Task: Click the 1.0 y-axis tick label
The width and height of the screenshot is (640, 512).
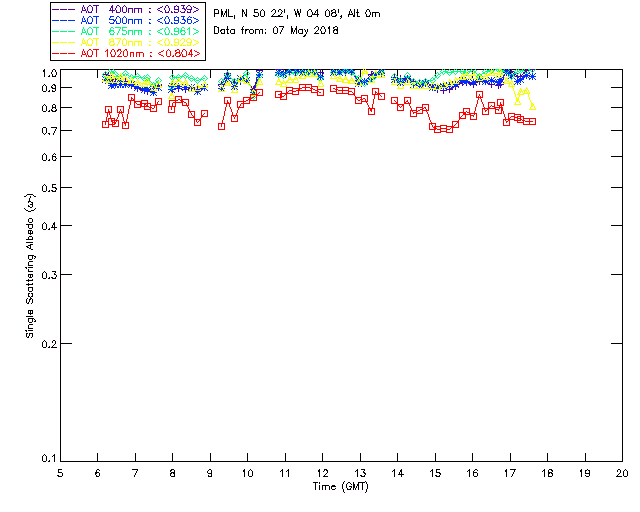Action: click(49, 73)
